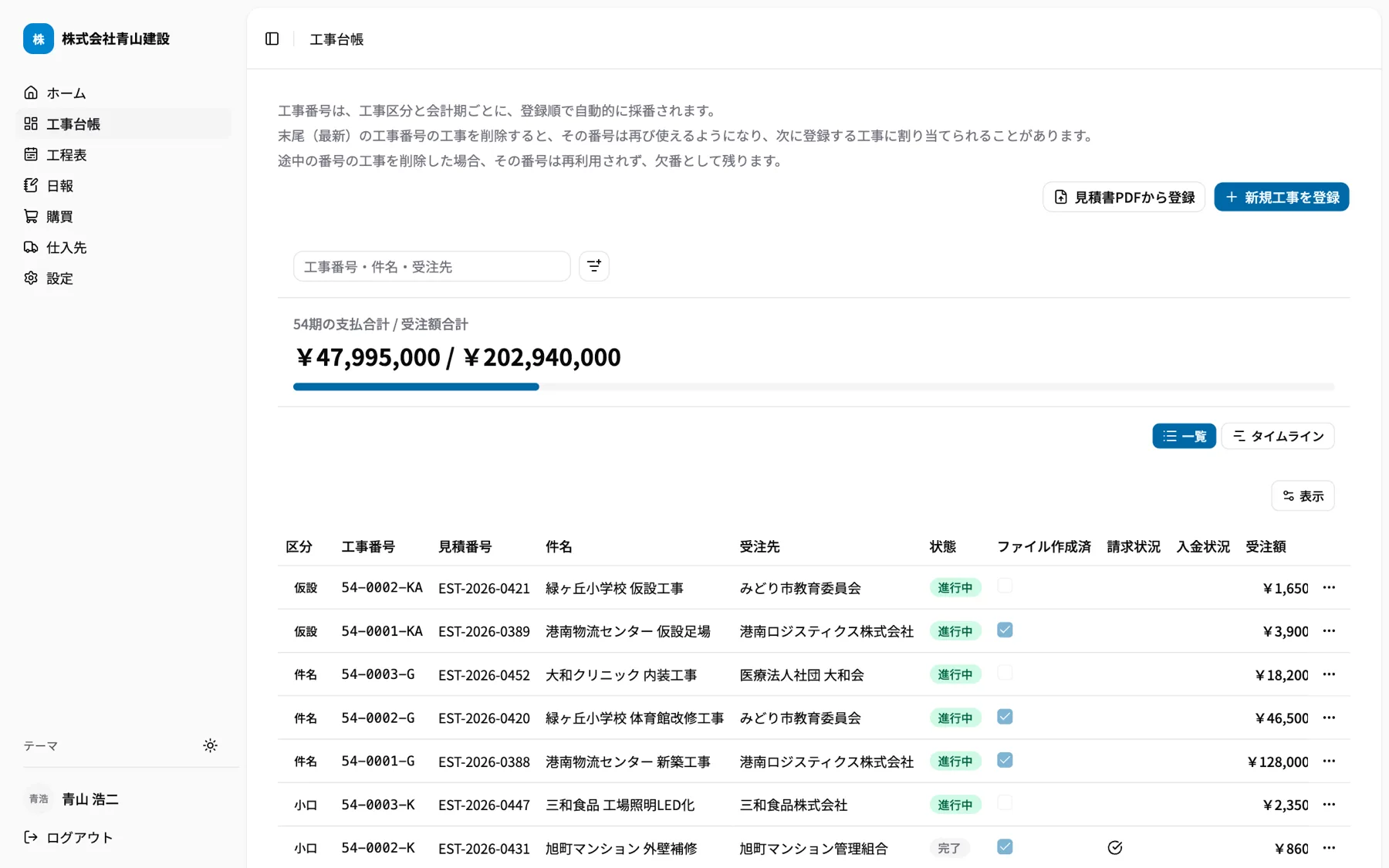This screenshot has height=868, width=1389.
Task: Open the 表示 column settings
Action: 1303,495
